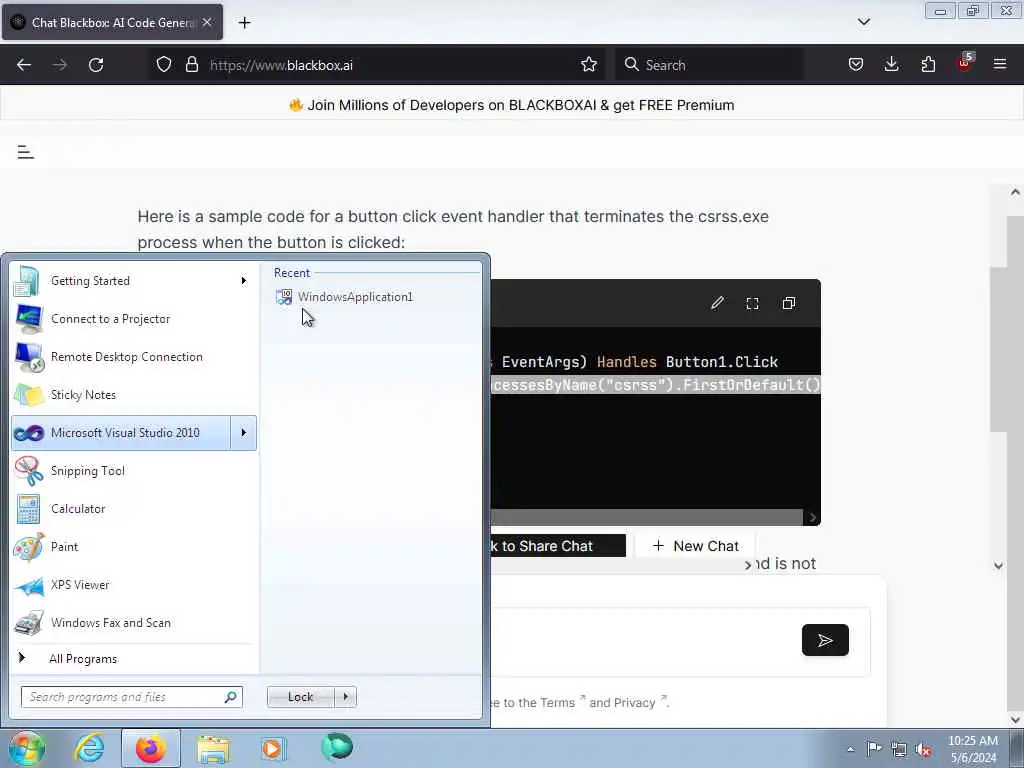Click the code block horizontal scrollbar
This screenshot has height=768, width=1024.
647,517
